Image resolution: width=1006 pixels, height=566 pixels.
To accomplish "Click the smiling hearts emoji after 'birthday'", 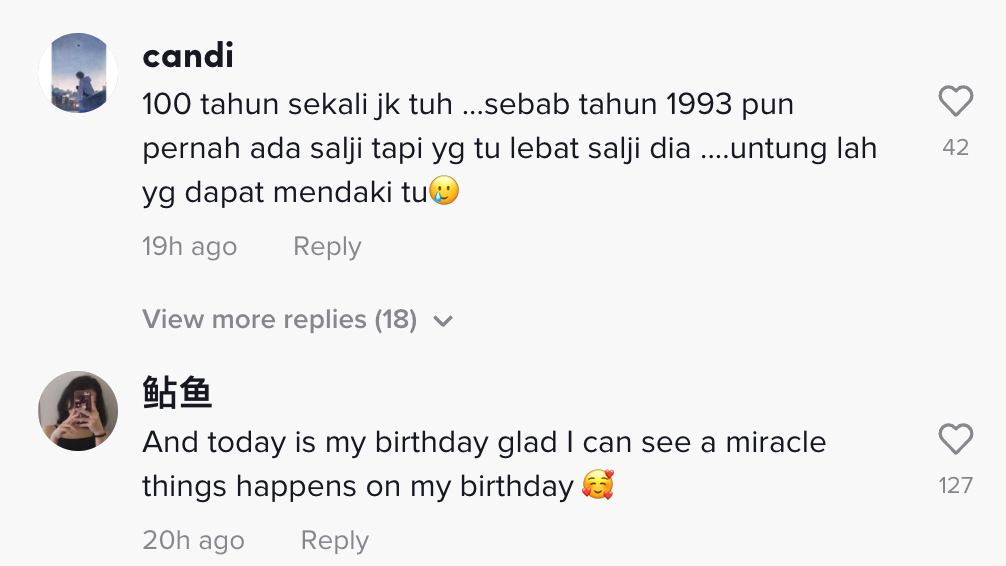I will coord(597,486).
